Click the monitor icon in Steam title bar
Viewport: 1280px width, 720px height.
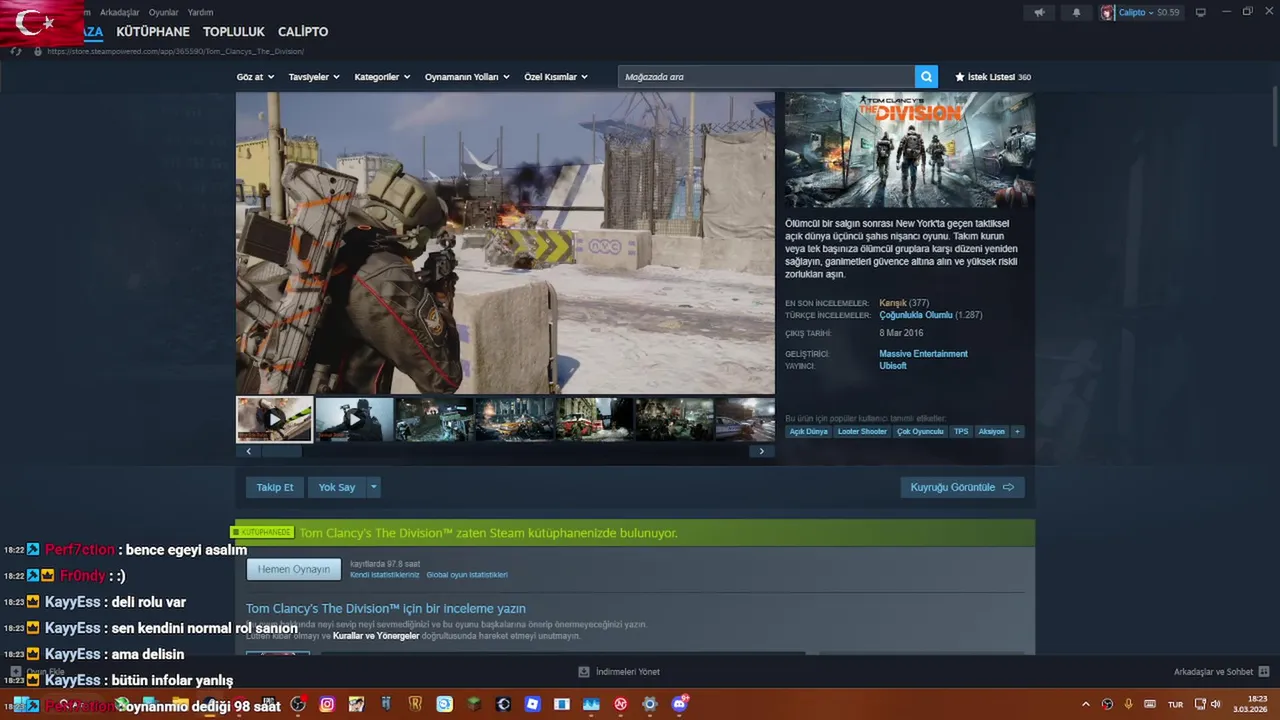[1201, 12]
